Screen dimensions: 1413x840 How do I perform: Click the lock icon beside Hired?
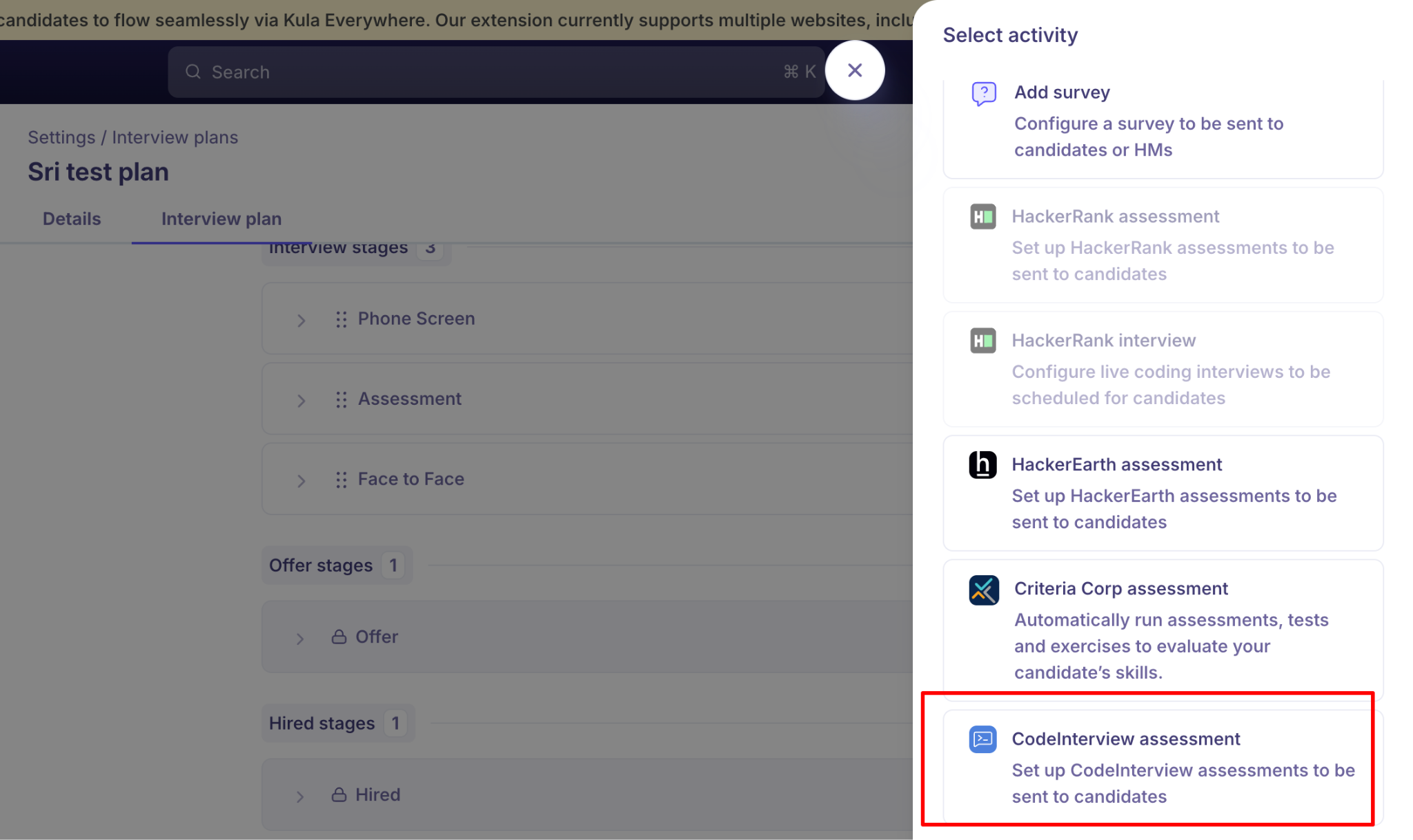click(339, 794)
